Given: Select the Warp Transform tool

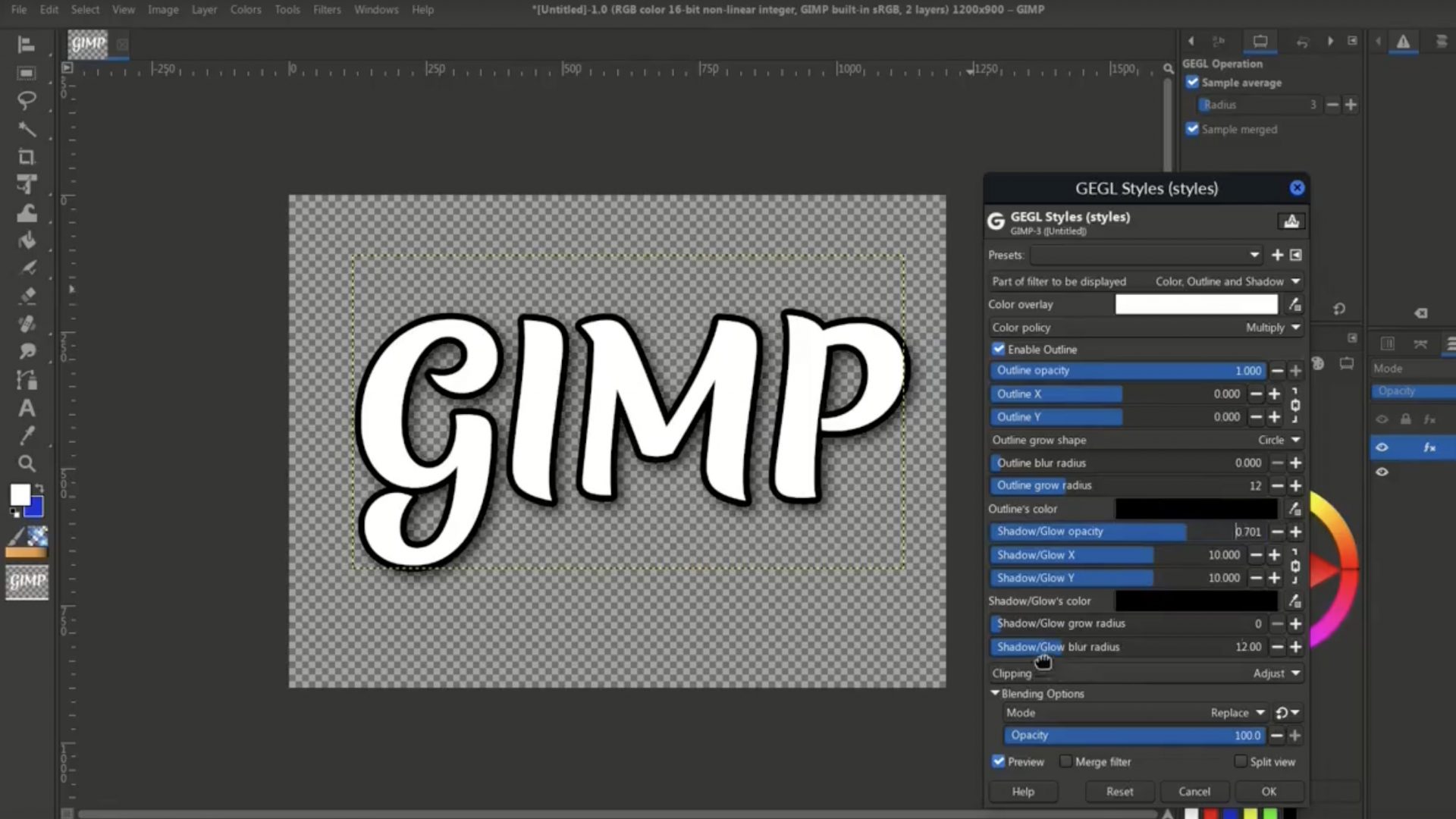Looking at the screenshot, I should tap(27, 213).
